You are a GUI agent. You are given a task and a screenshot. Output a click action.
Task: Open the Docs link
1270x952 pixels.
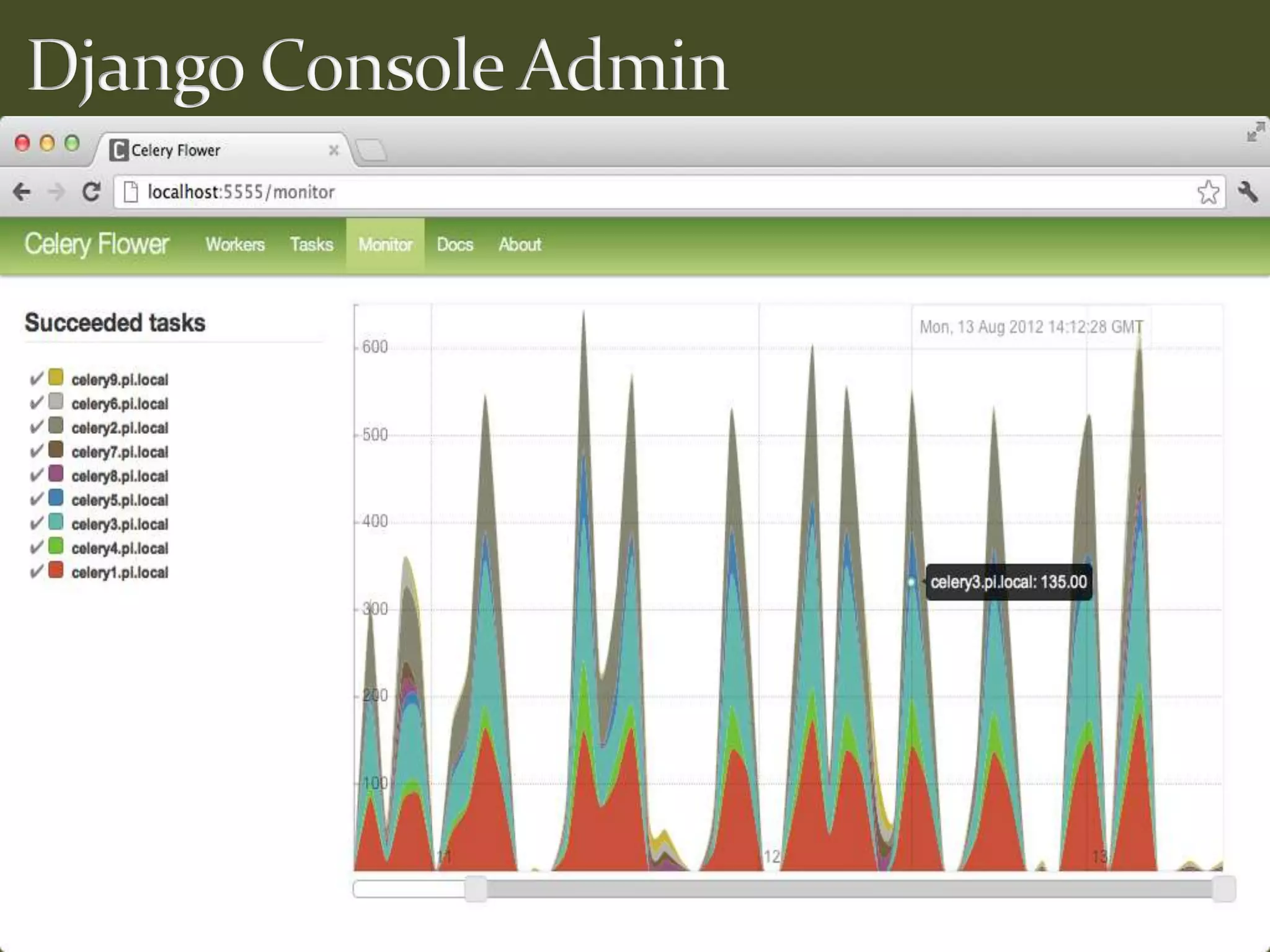tap(455, 245)
